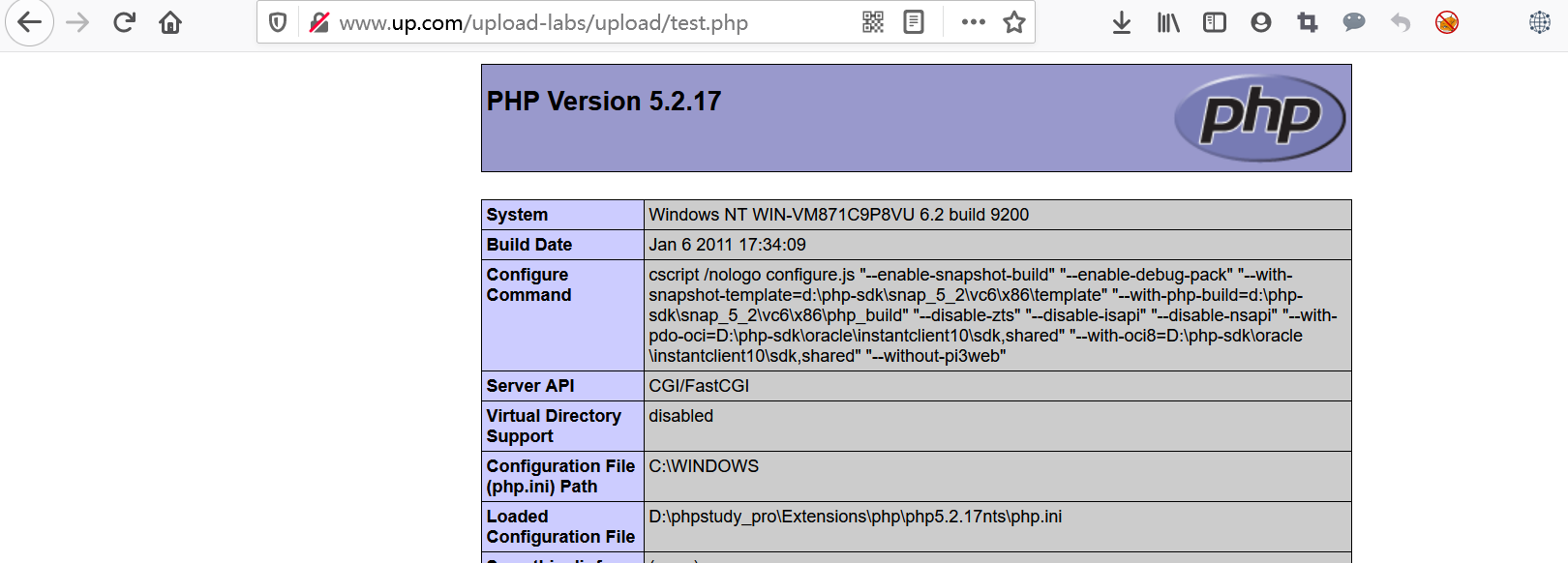This screenshot has width=1568, height=563.
Task: Click the undo arrow toolbar icon
Action: (x=1401, y=22)
